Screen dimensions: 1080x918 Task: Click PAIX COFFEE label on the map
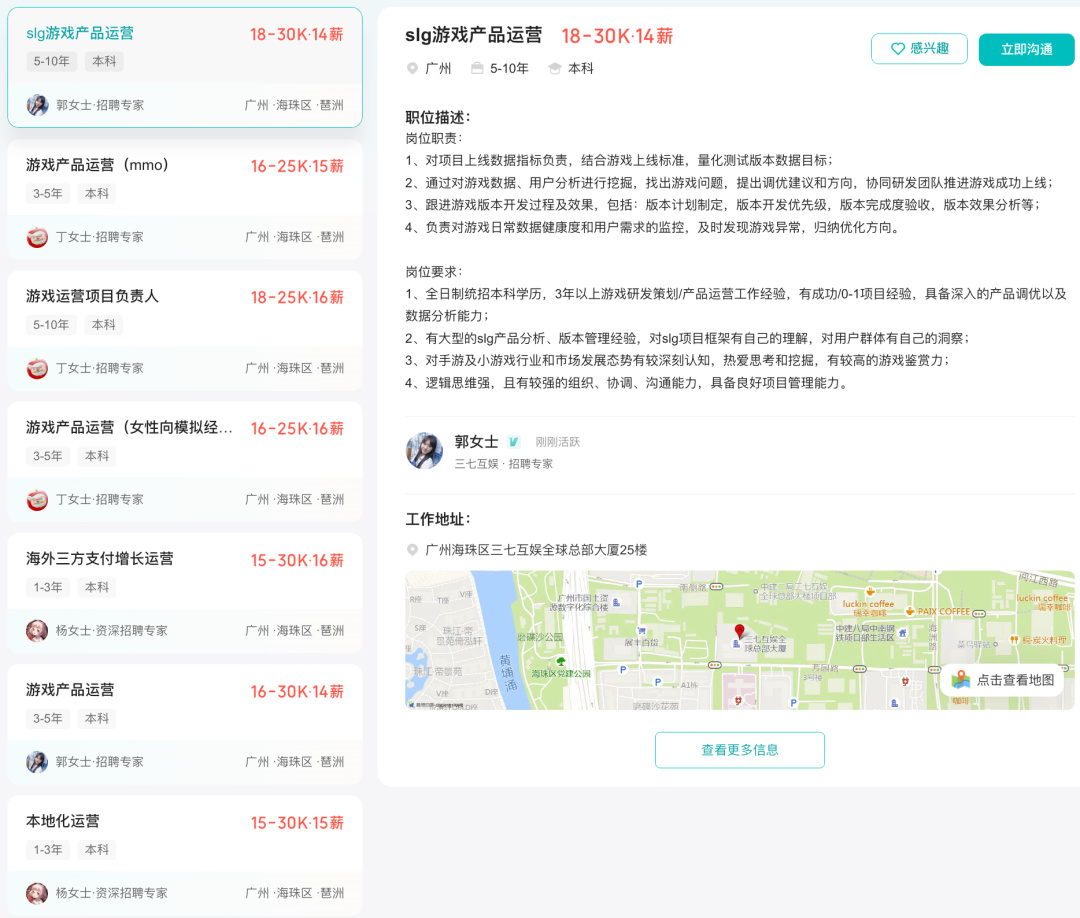tap(943, 612)
